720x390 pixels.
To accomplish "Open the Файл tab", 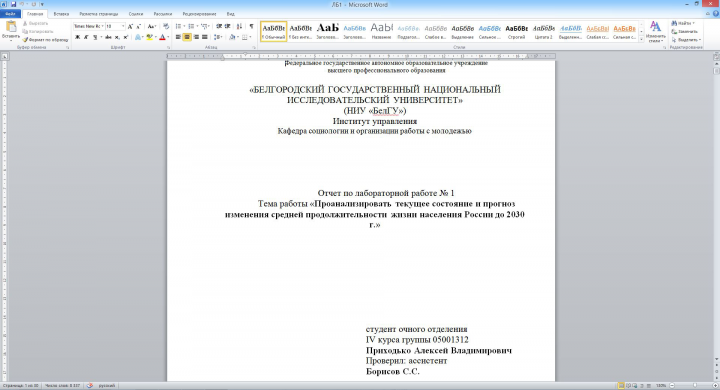I will [10, 14].
